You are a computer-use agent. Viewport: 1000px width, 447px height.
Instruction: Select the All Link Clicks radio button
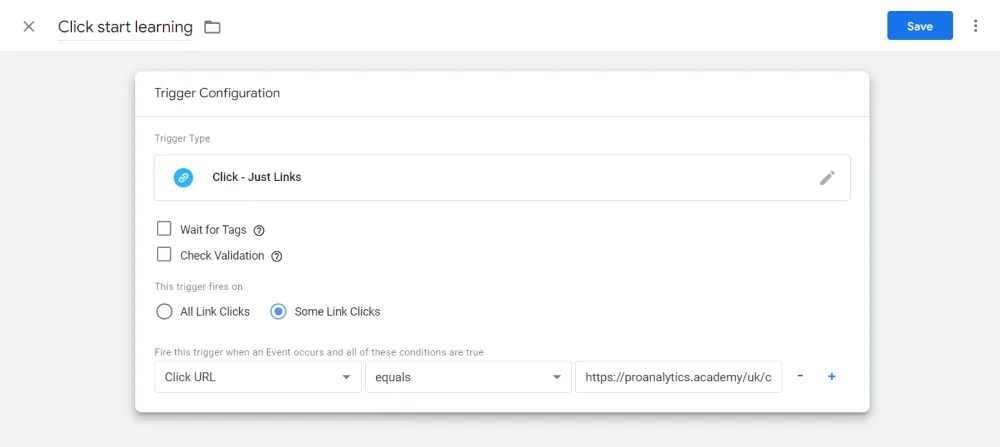coord(165,312)
